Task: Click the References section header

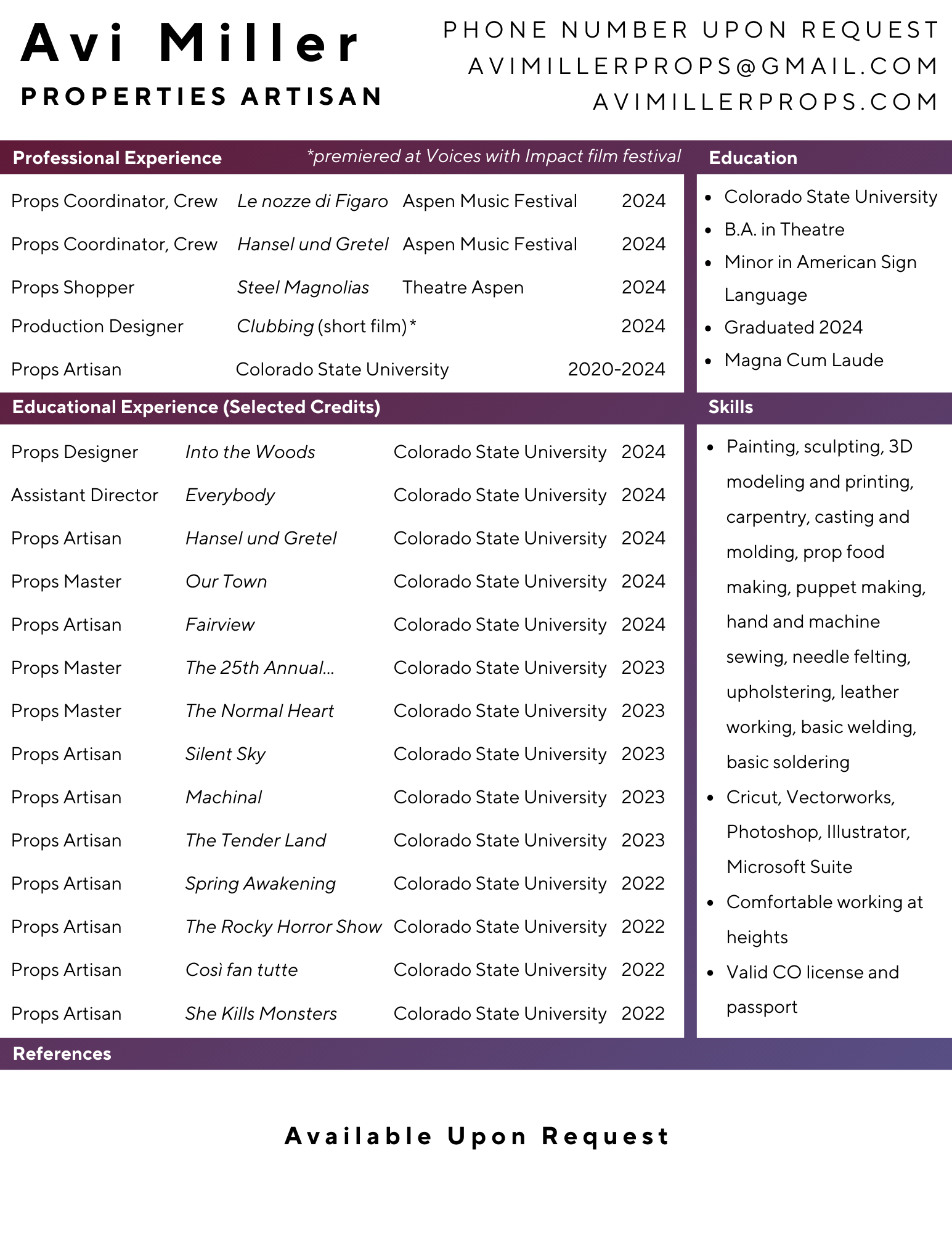Action: 62,1054
